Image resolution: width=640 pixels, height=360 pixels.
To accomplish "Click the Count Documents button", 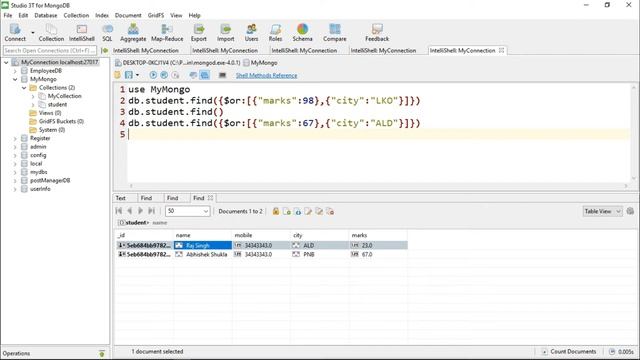I will [569, 351].
